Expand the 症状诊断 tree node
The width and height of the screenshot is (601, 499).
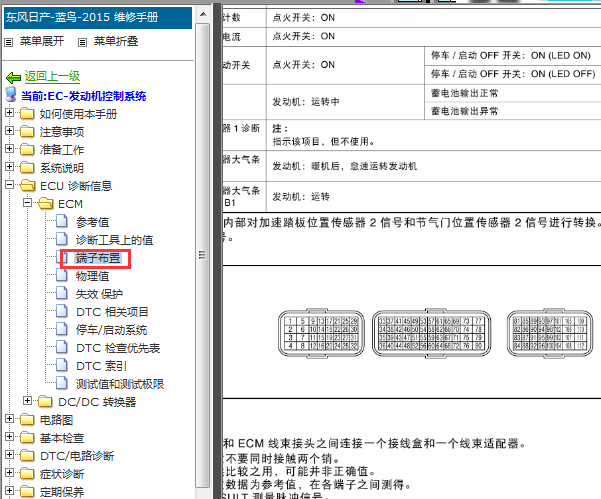point(10,473)
